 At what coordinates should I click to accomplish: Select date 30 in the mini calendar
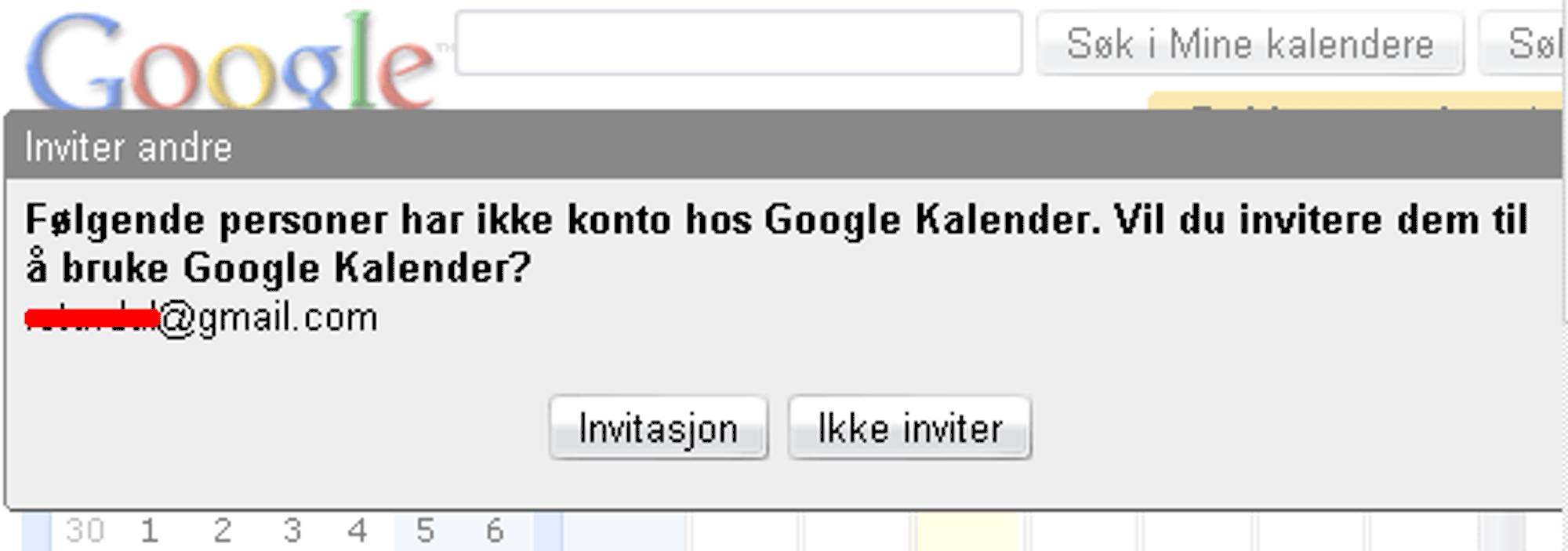[85, 531]
